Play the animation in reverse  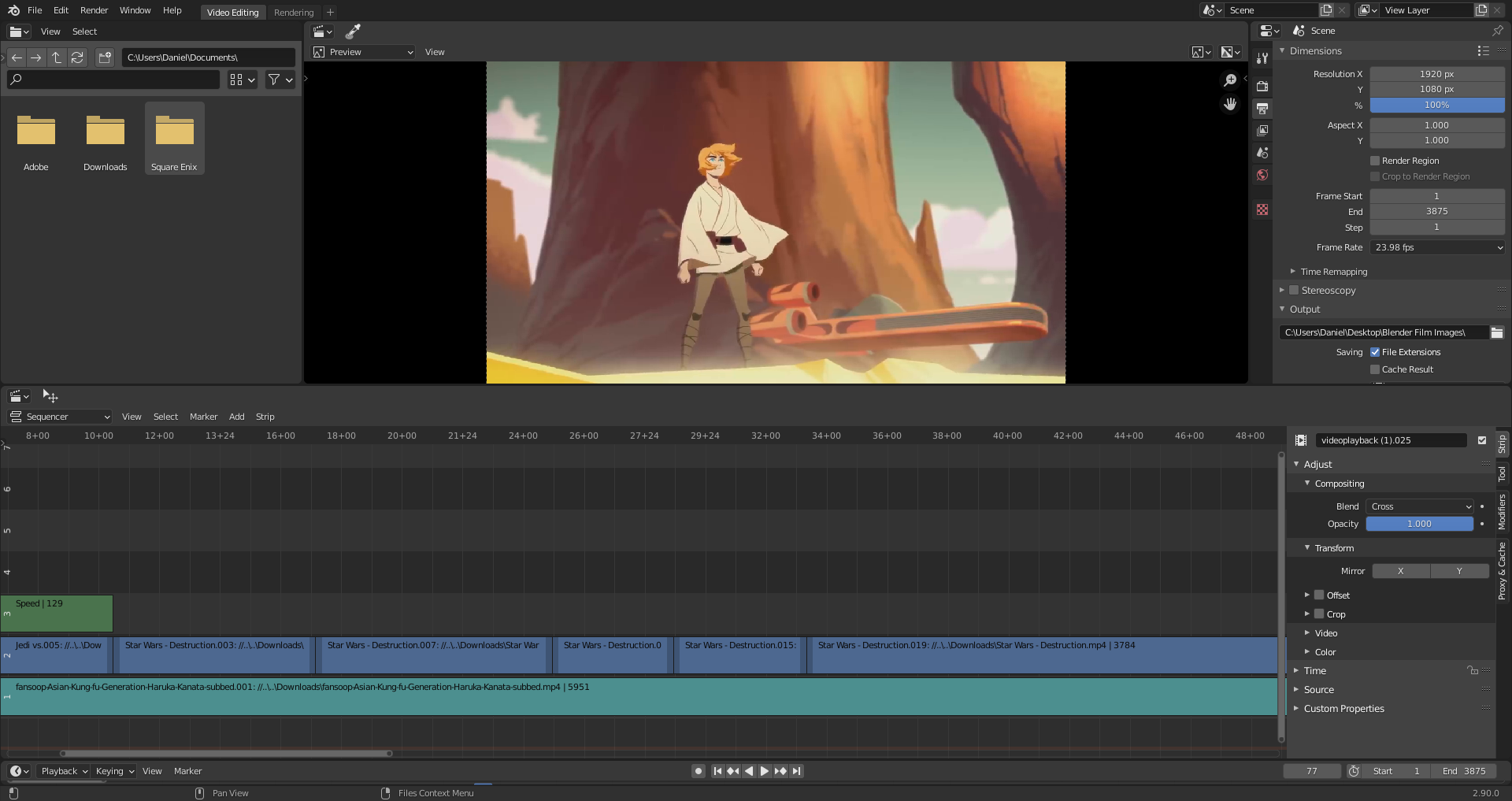coord(749,771)
